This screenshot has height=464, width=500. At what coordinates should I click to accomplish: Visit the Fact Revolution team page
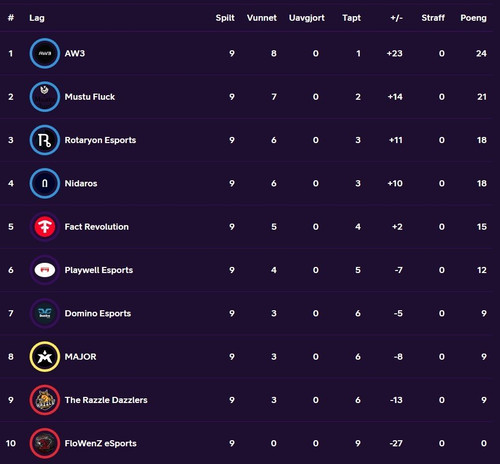click(x=97, y=227)
